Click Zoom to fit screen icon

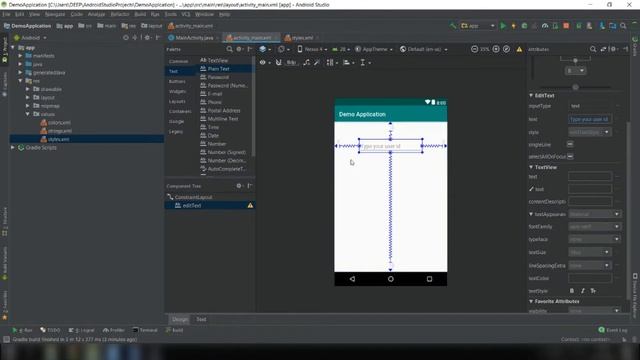click(x=507, y=49)
